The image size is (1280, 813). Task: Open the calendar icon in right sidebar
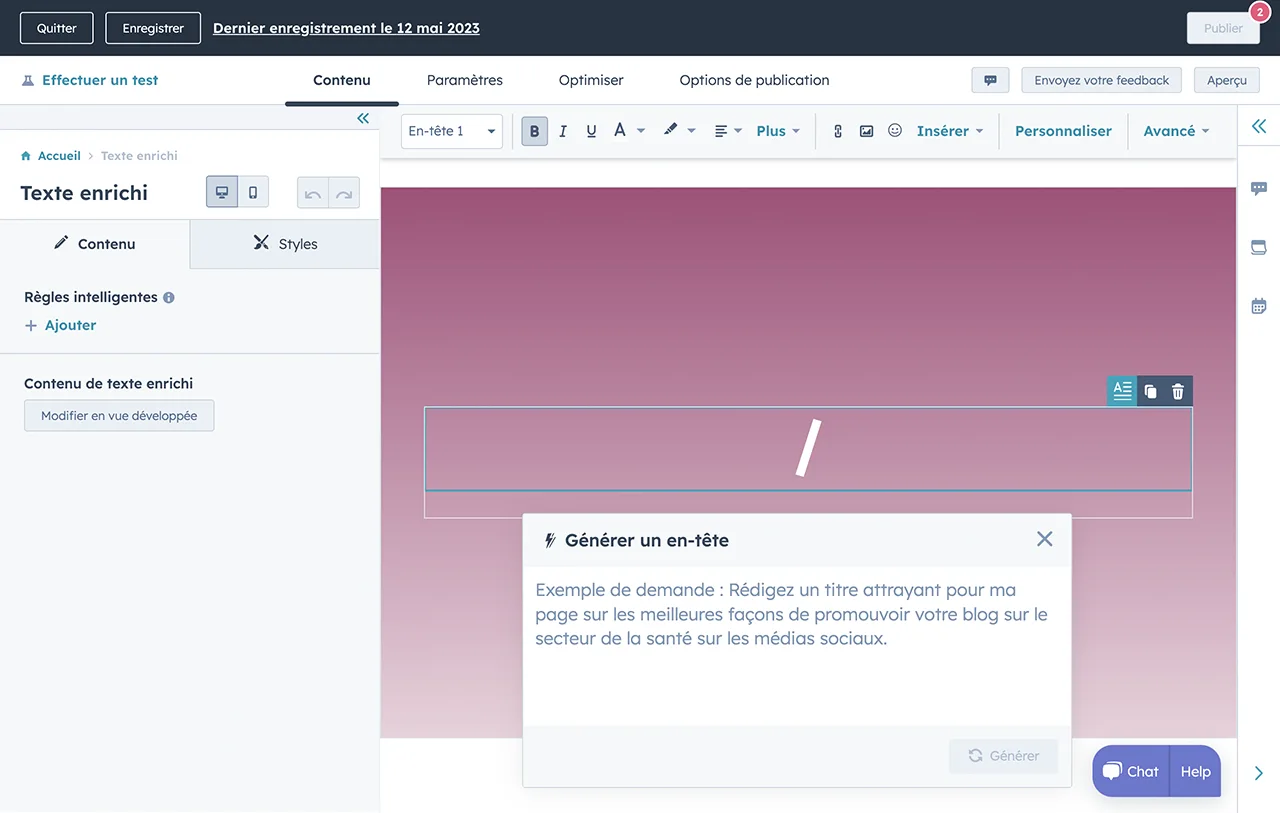click(1258, 306)
